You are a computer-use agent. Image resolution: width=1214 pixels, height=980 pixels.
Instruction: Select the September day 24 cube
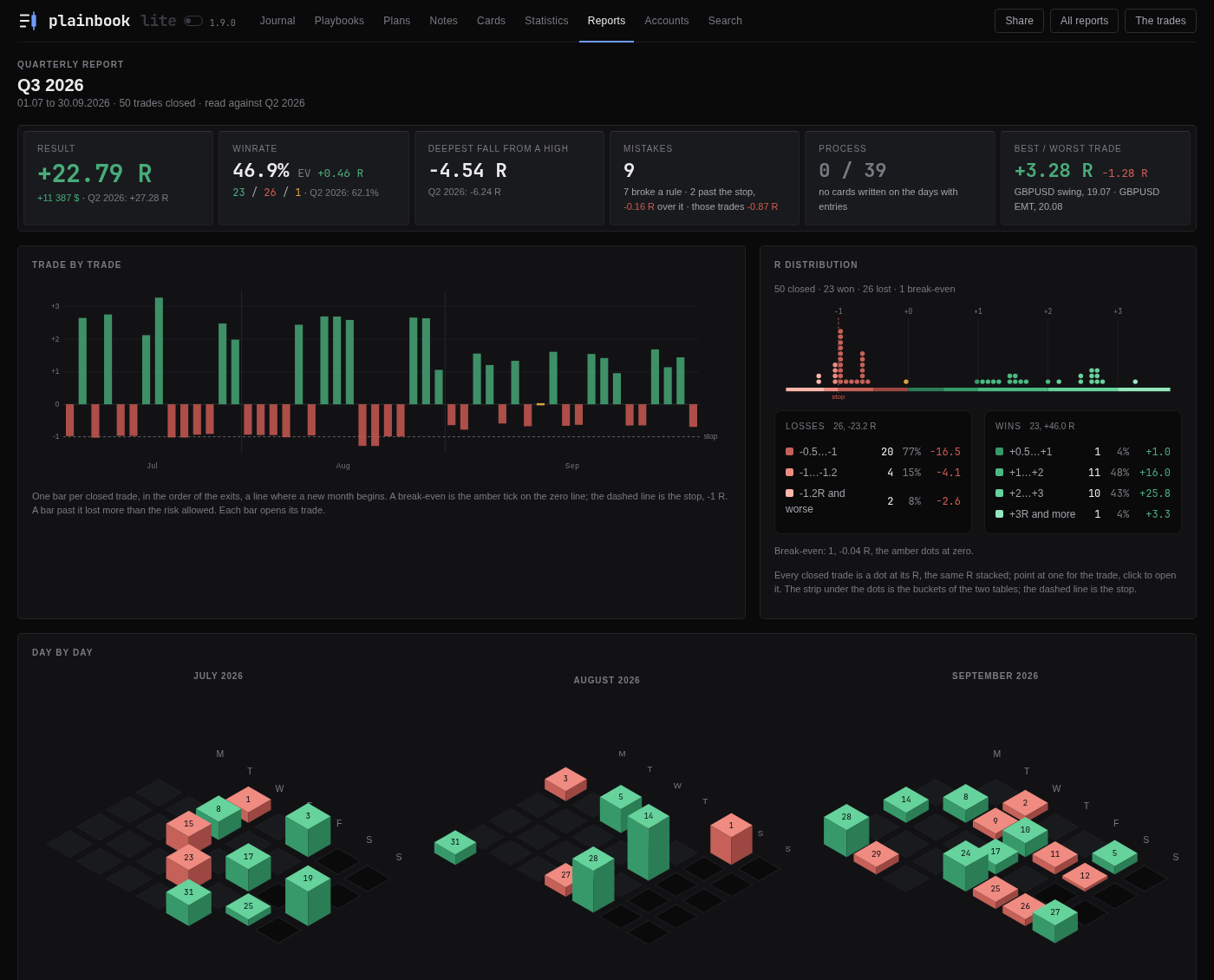966,865
